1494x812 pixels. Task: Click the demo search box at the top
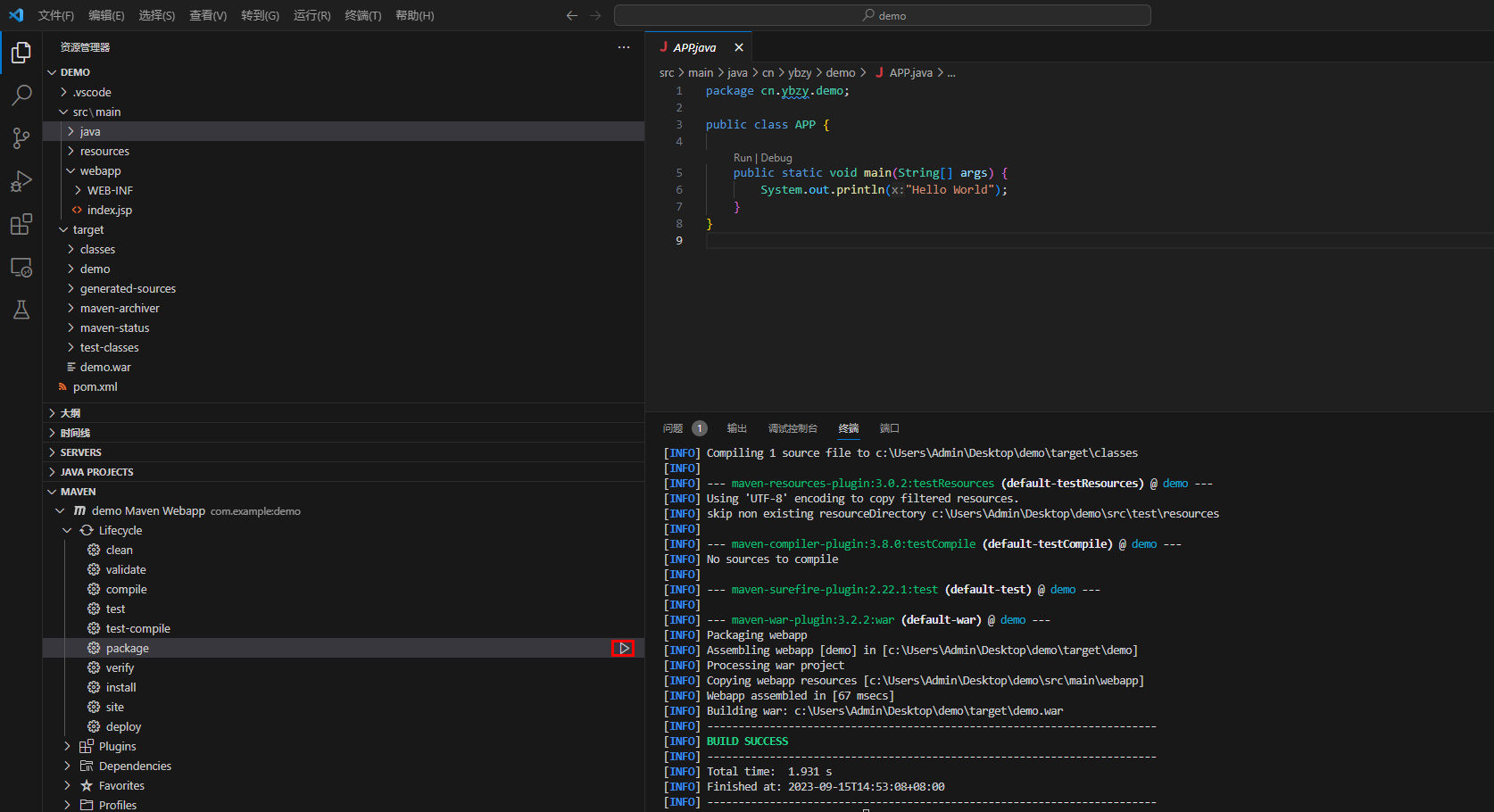pyautogui.click(x=882, y=15)
